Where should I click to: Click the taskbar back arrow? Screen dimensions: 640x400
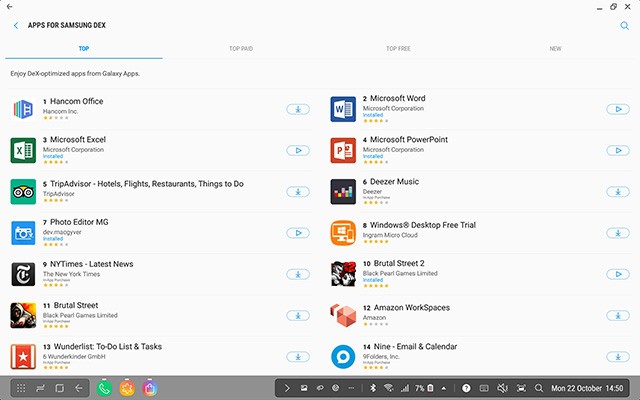click(79, 388)
